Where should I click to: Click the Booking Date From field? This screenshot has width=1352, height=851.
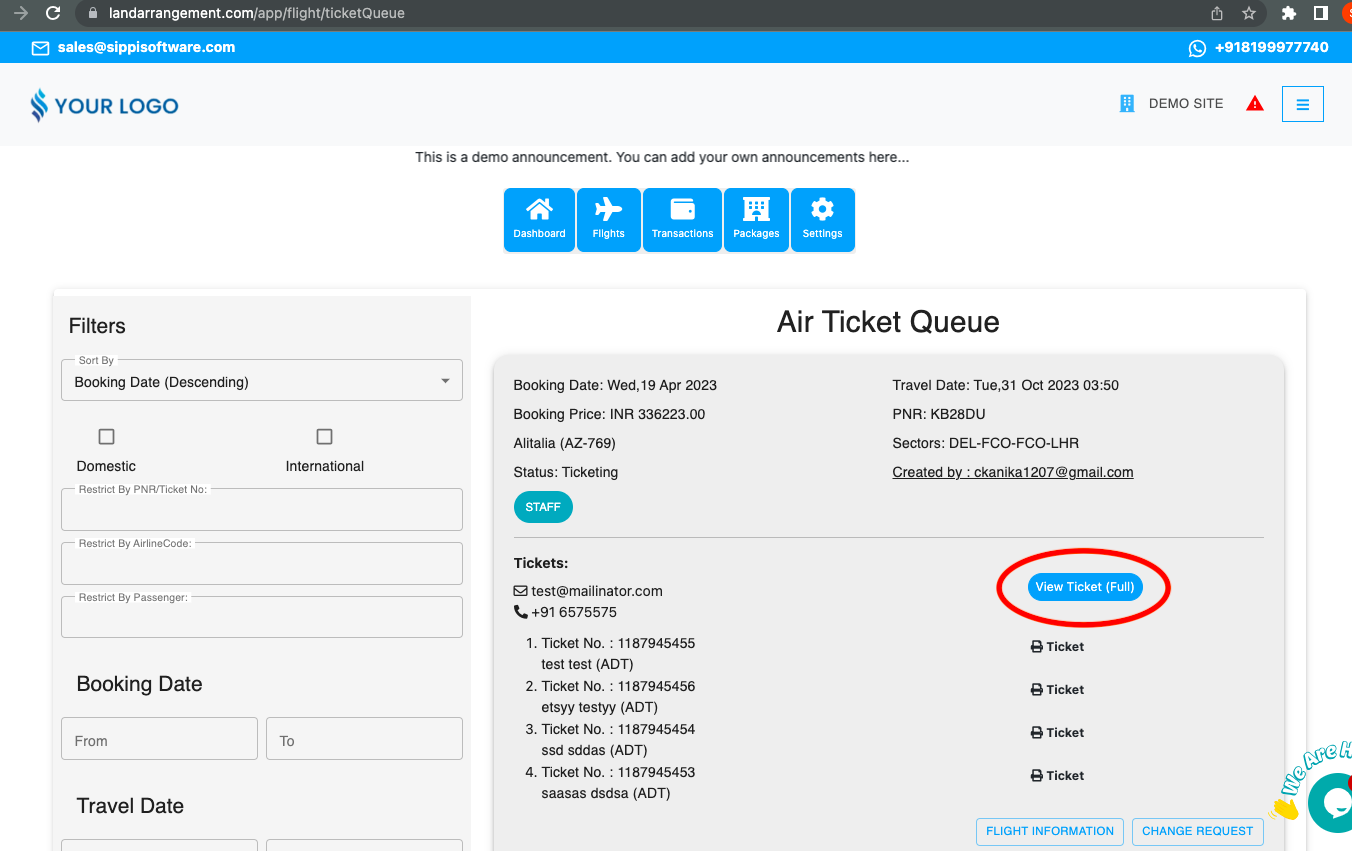pos(159,740)
